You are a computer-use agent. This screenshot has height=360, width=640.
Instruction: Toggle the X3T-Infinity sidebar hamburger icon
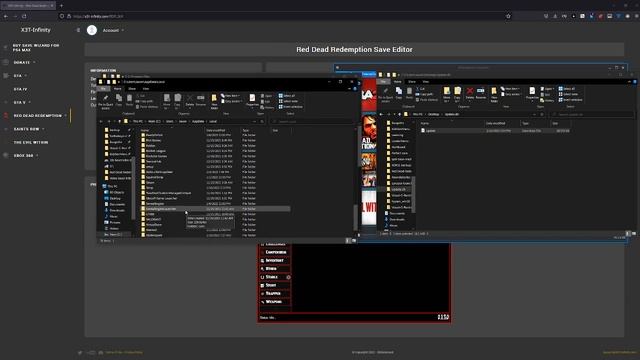[x=78, y=30]
